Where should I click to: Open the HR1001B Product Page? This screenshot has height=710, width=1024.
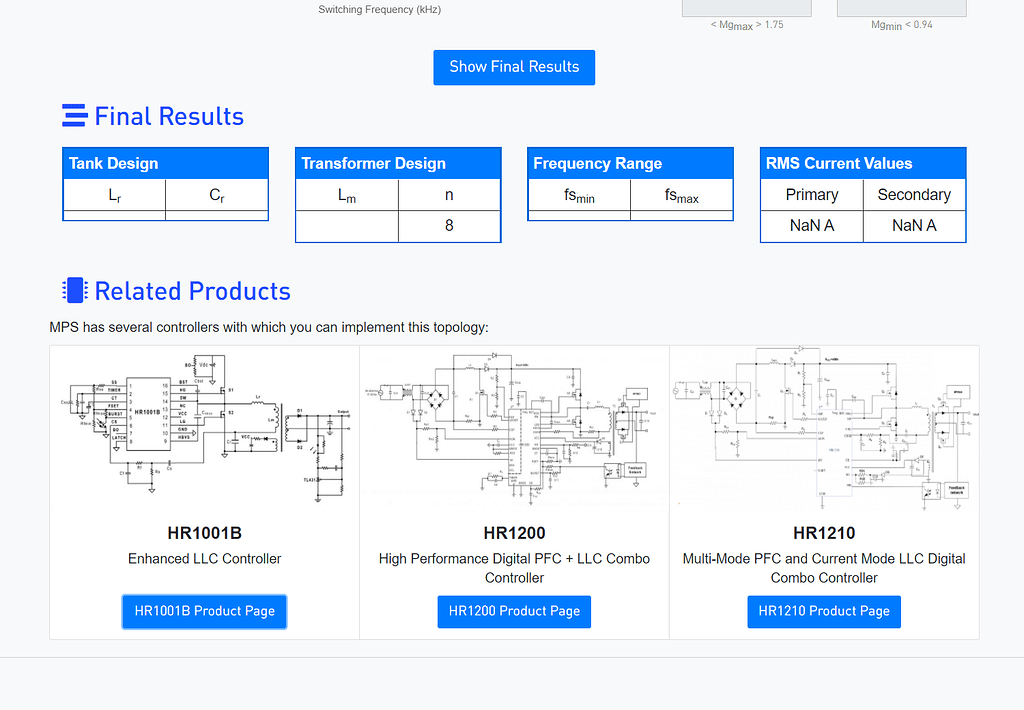[204, 611]
